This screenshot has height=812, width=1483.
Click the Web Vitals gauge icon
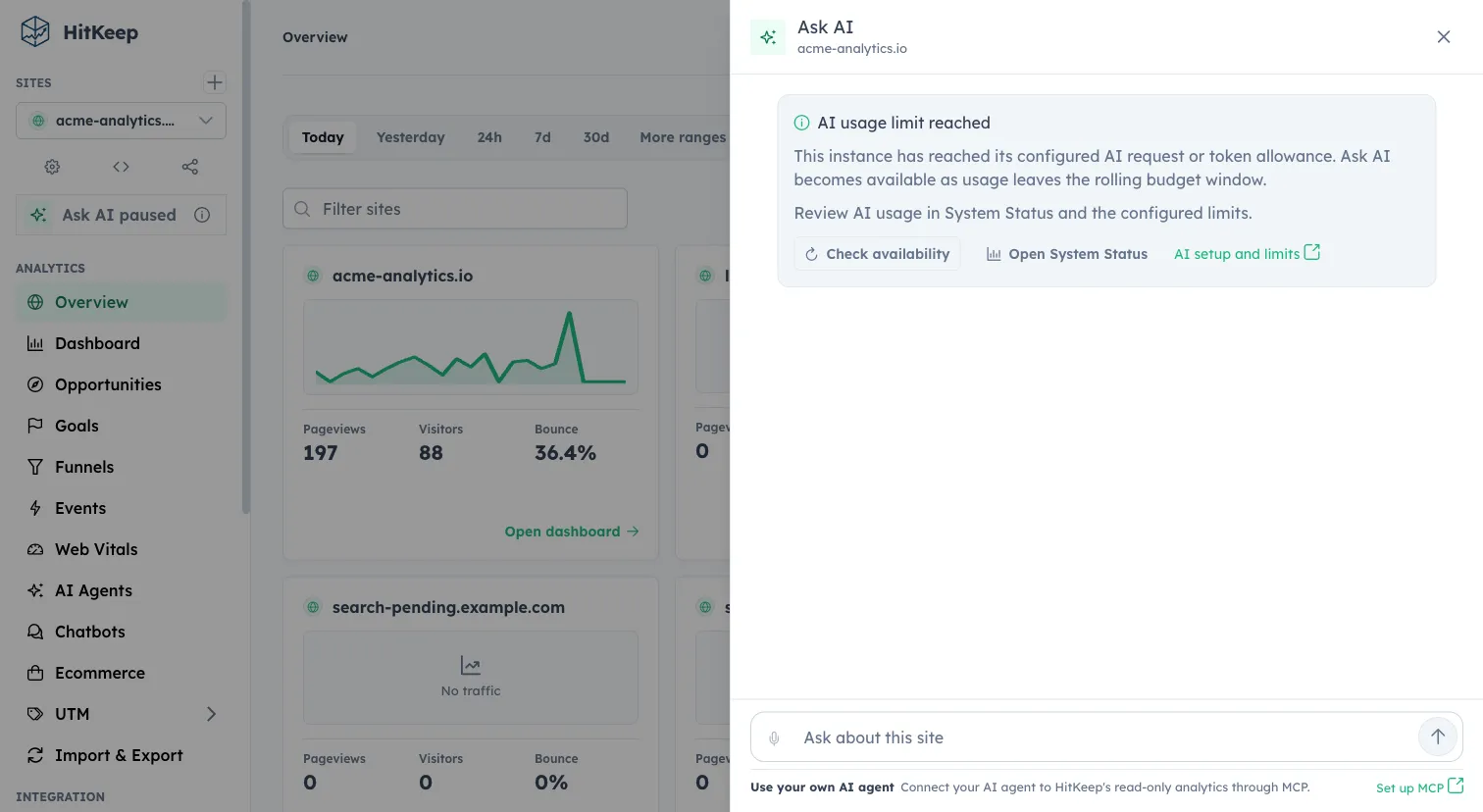35,549
